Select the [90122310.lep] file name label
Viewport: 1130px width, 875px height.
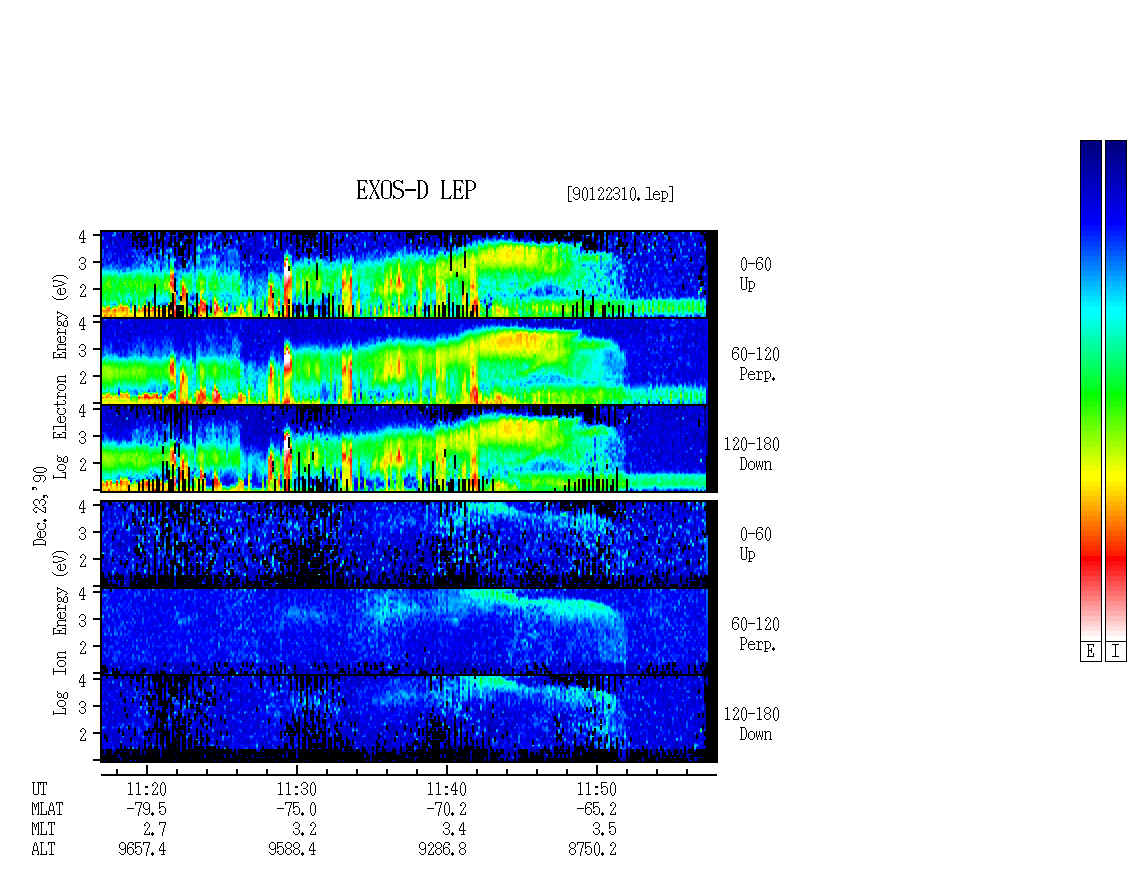(620, 194)
